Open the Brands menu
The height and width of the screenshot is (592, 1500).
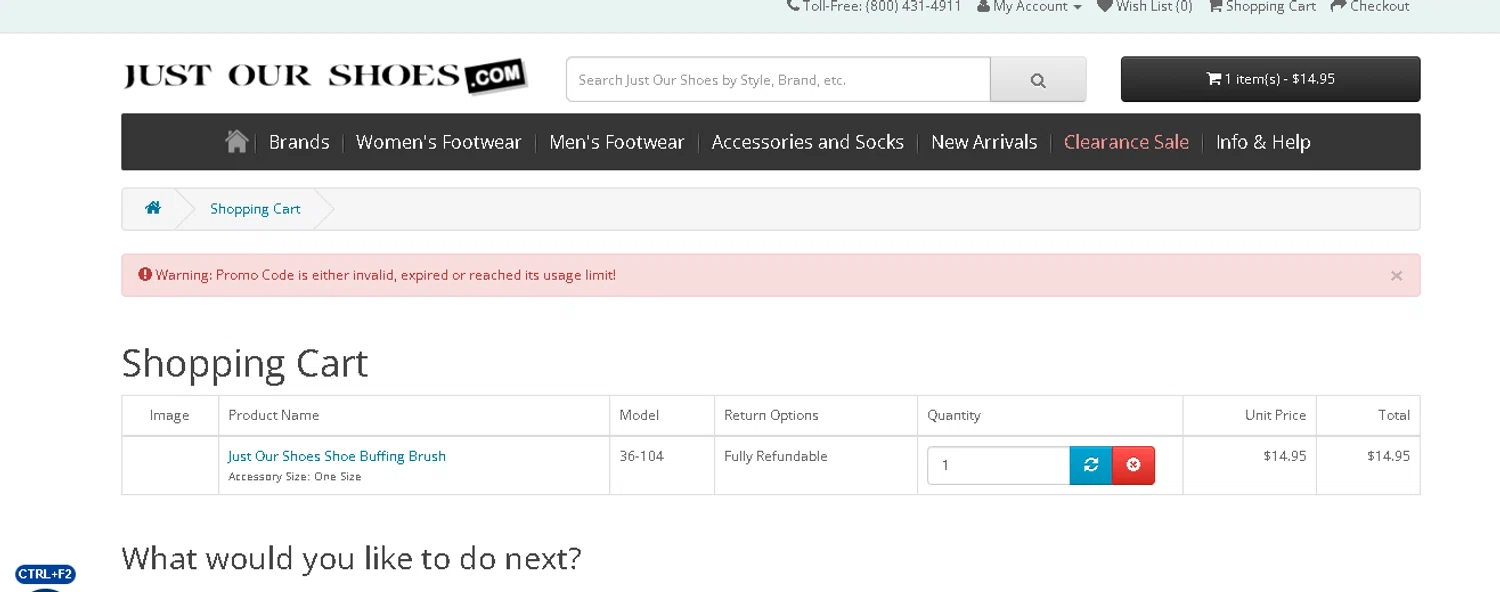click(x=299, y=142)
